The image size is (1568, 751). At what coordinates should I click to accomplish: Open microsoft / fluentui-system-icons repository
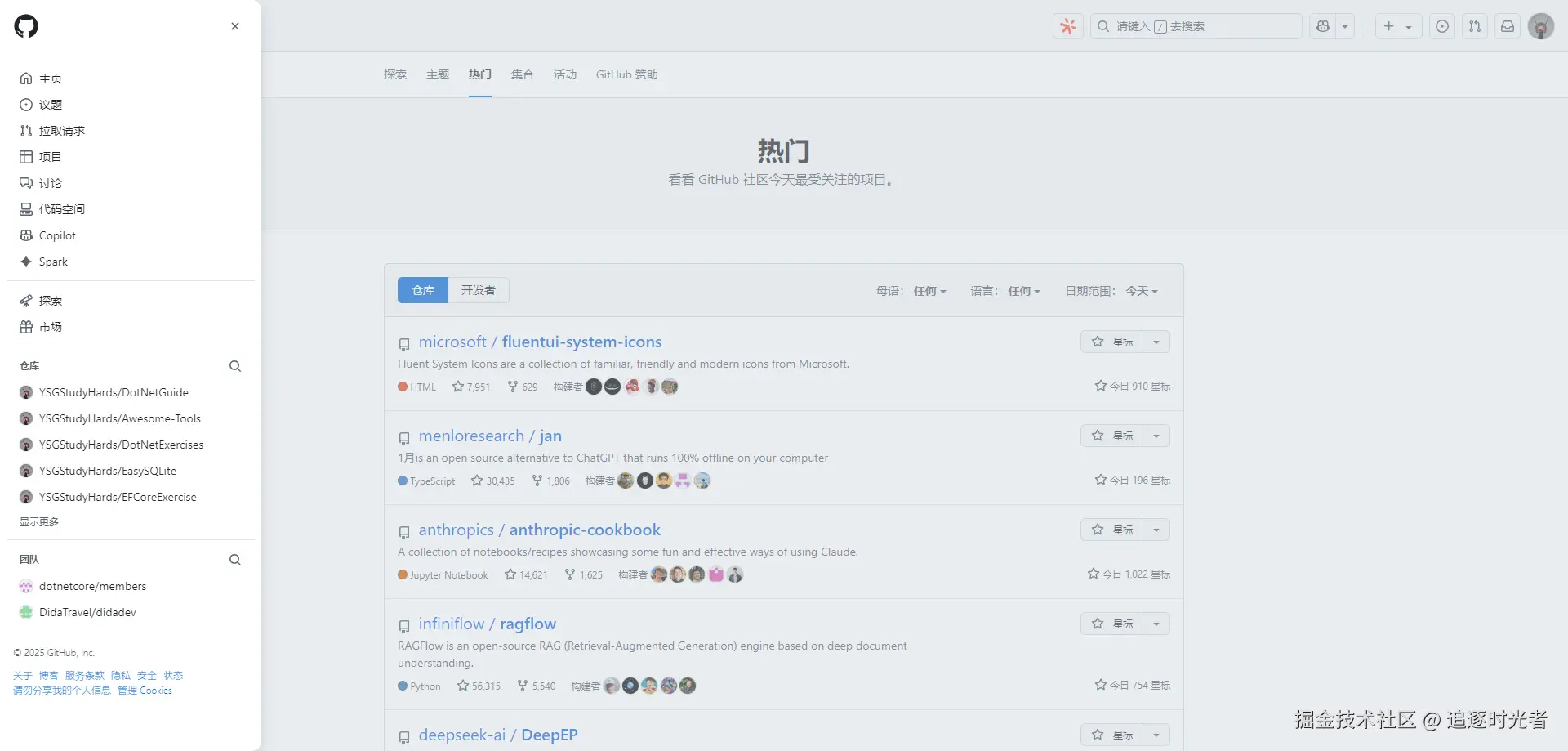tap(540, 342)
